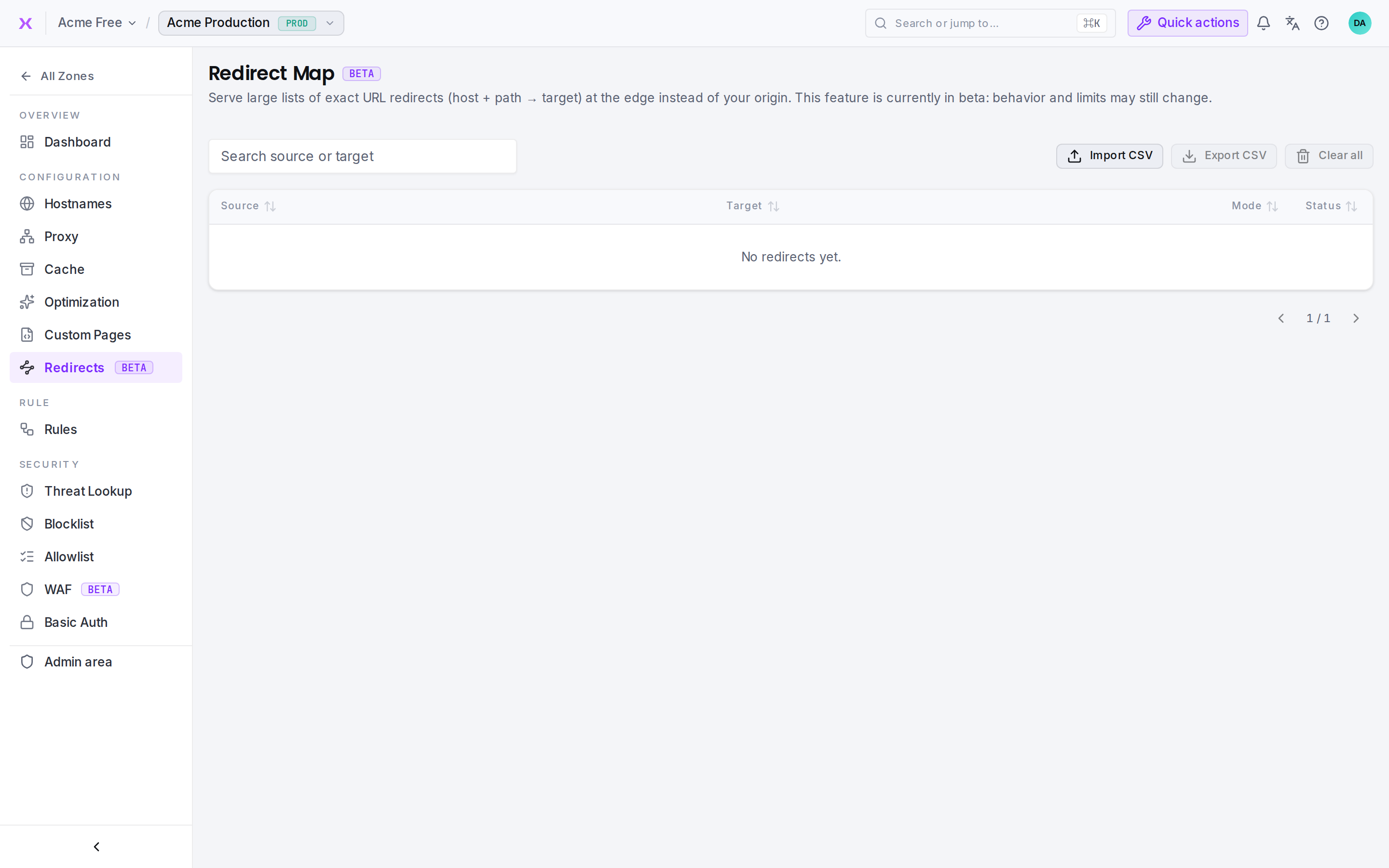The width and height of the screenshot is (1389, 868).
Task: Open the notifications bell
Action: point(1263,23)
